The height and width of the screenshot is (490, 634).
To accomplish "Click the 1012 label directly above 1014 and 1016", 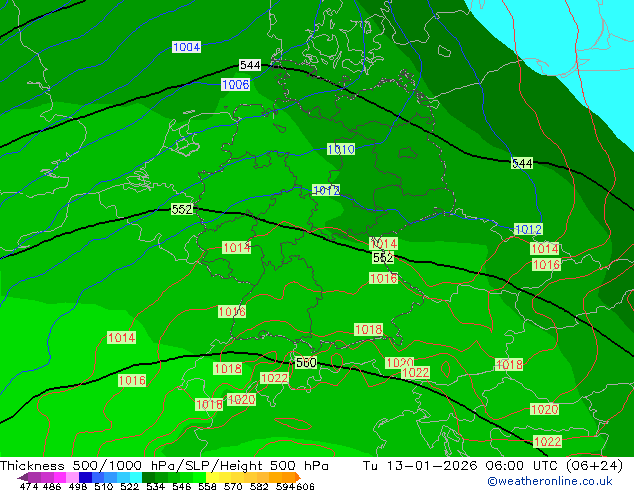I will tap(528, 229).
